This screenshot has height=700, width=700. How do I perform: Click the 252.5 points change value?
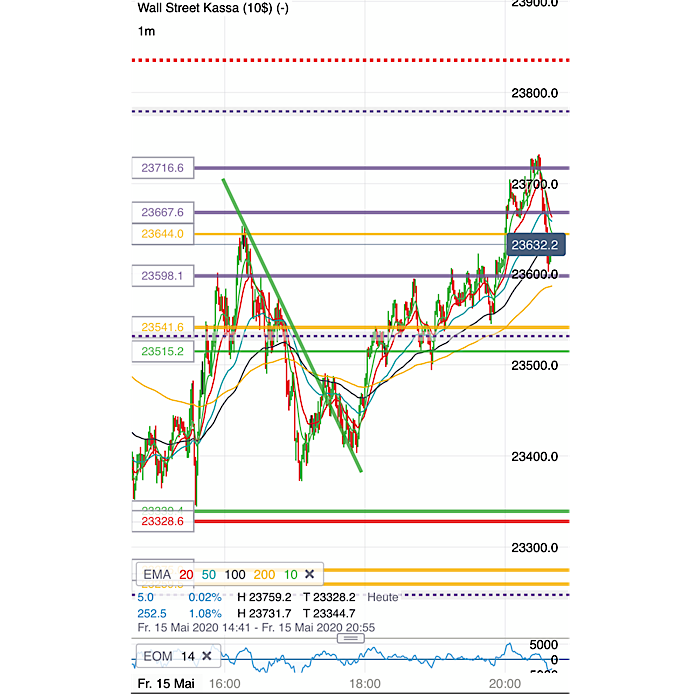(152, 613)
